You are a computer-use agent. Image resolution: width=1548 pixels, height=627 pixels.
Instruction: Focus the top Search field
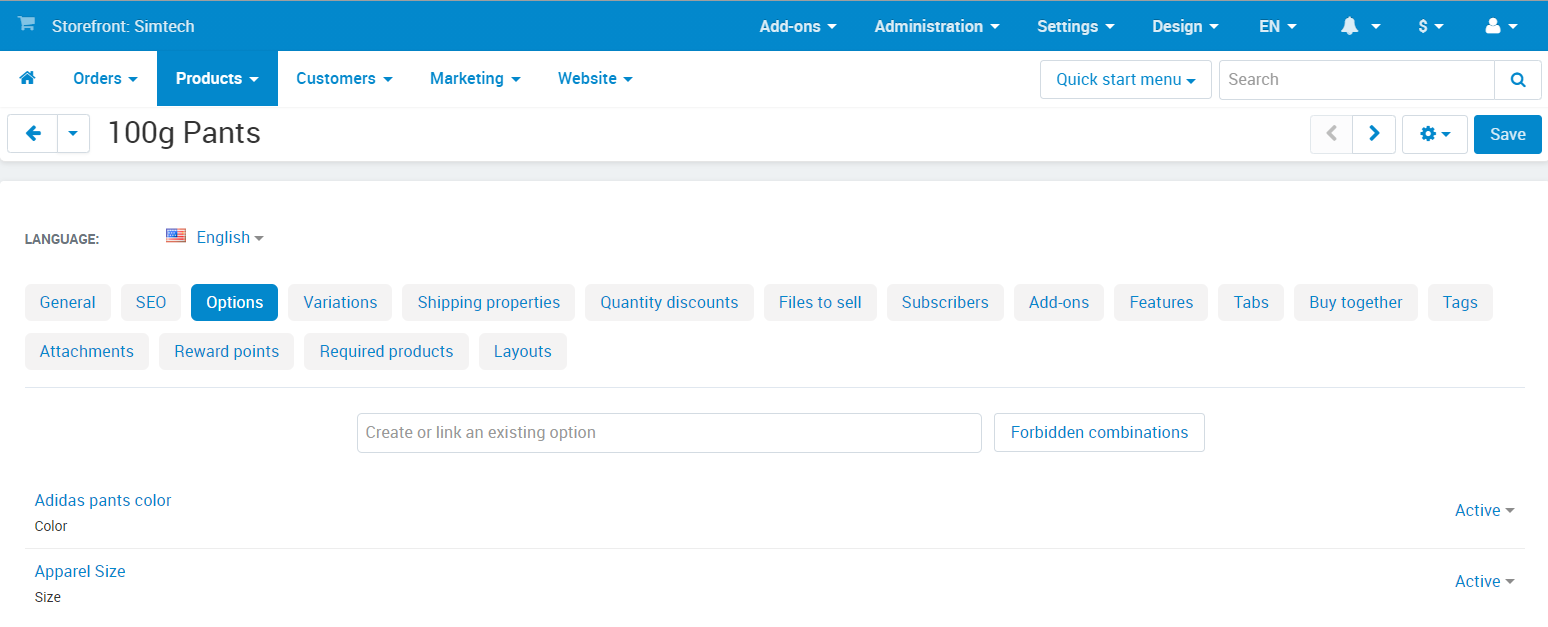click(x=1357, y=80)
